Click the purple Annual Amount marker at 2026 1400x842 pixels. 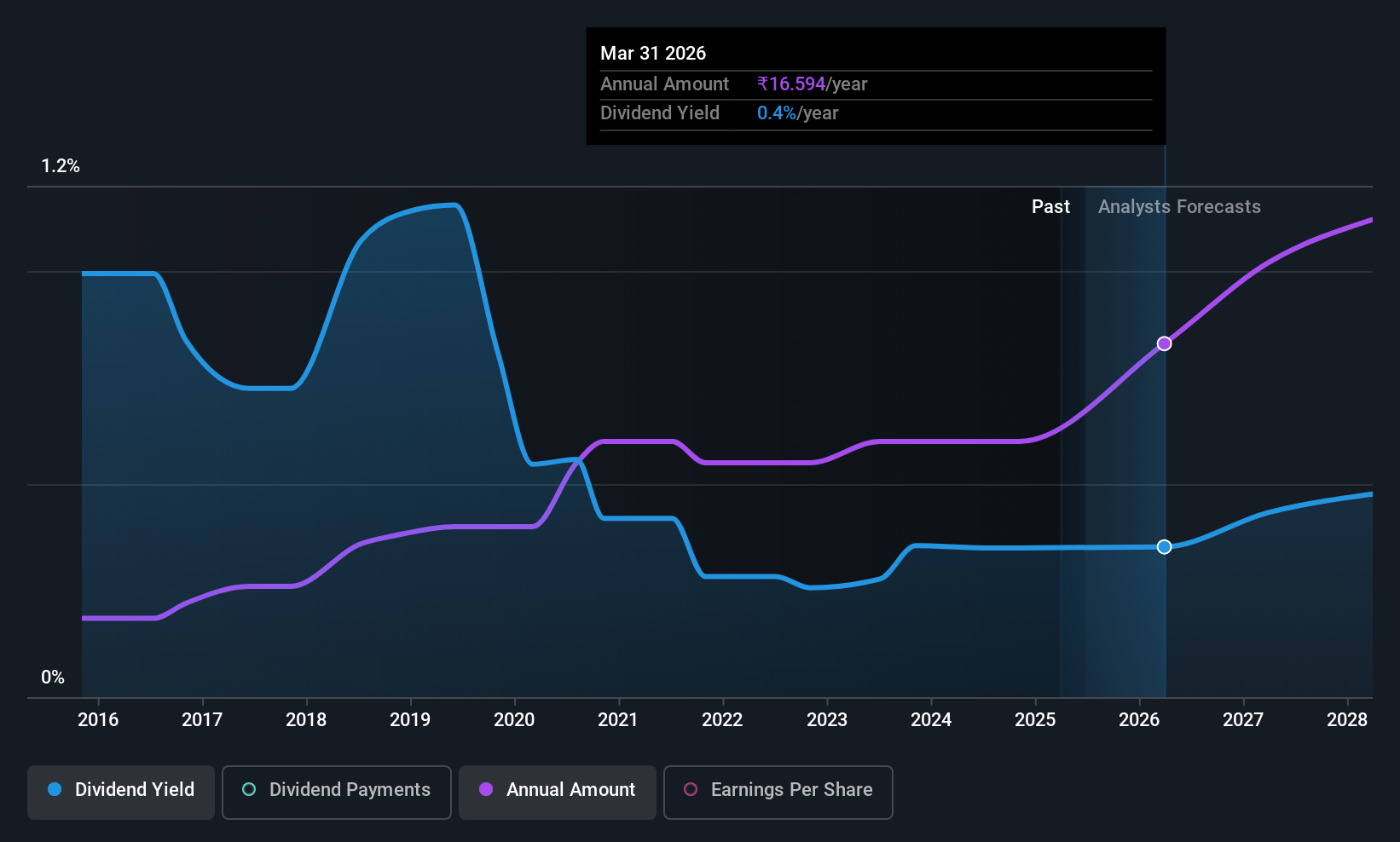tap(1164, 343)
